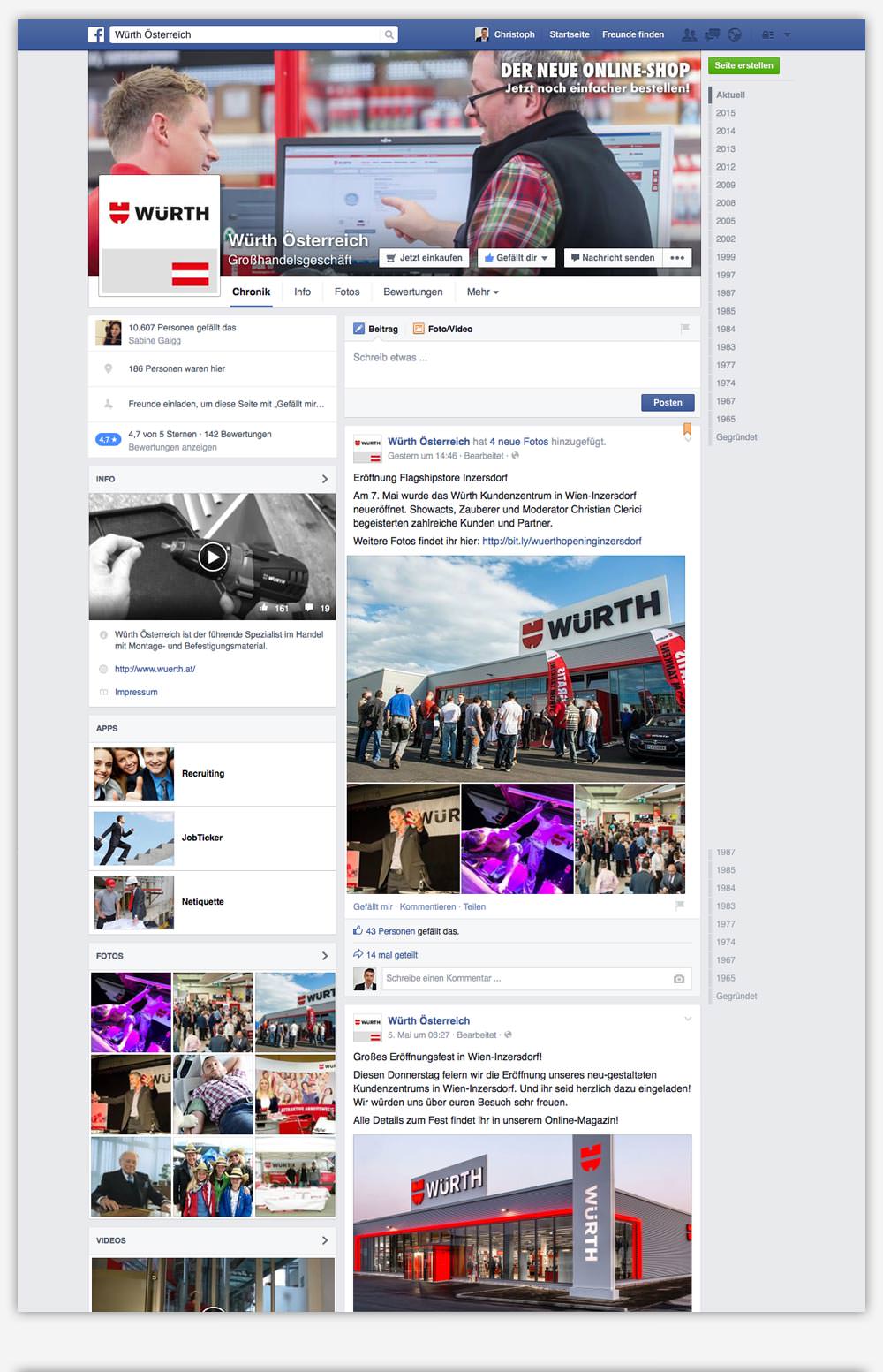Click Kommentieren under first post

pos(427,906)
